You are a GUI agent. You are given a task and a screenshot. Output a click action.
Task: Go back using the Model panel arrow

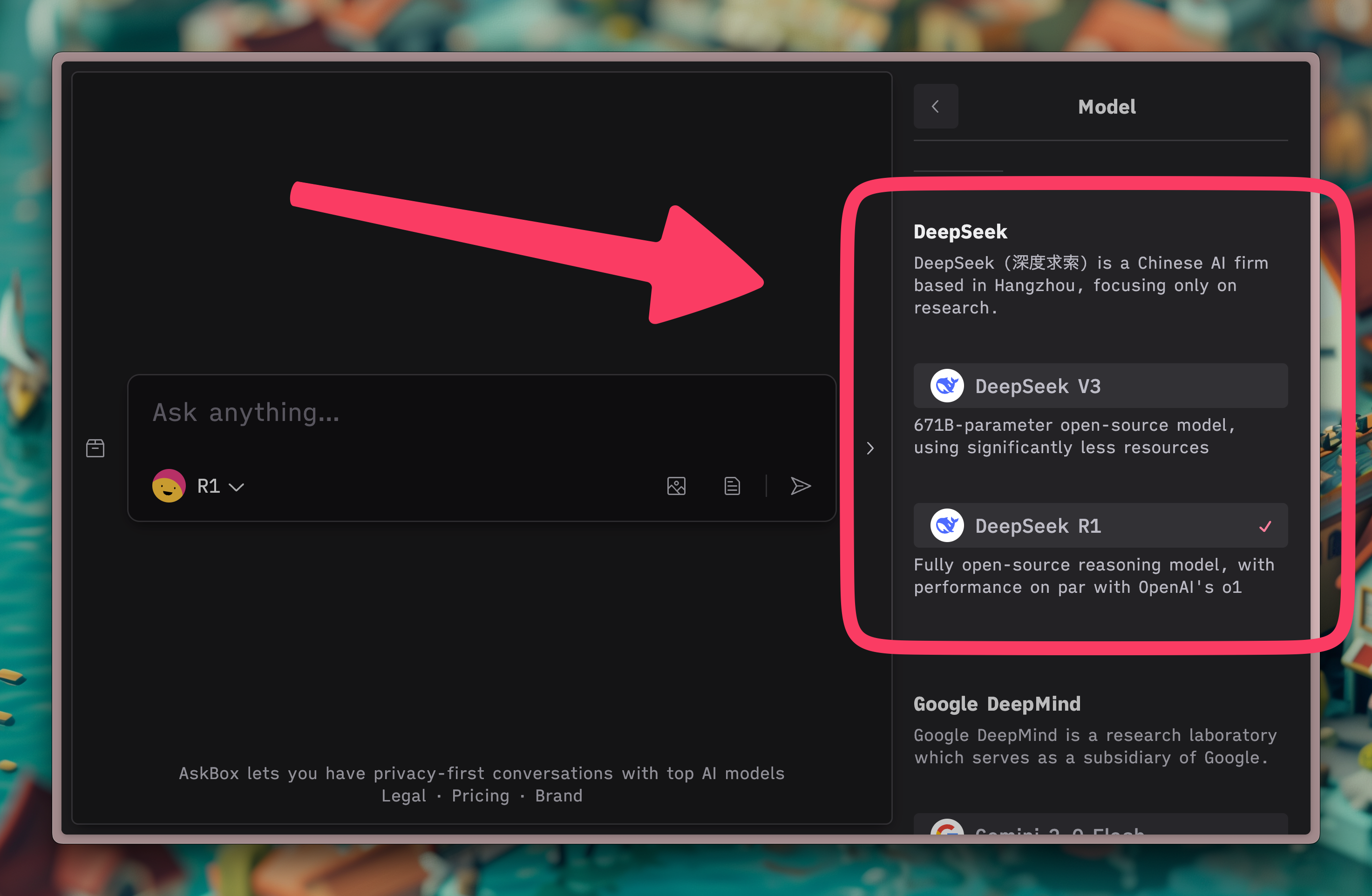click(936, 106)
